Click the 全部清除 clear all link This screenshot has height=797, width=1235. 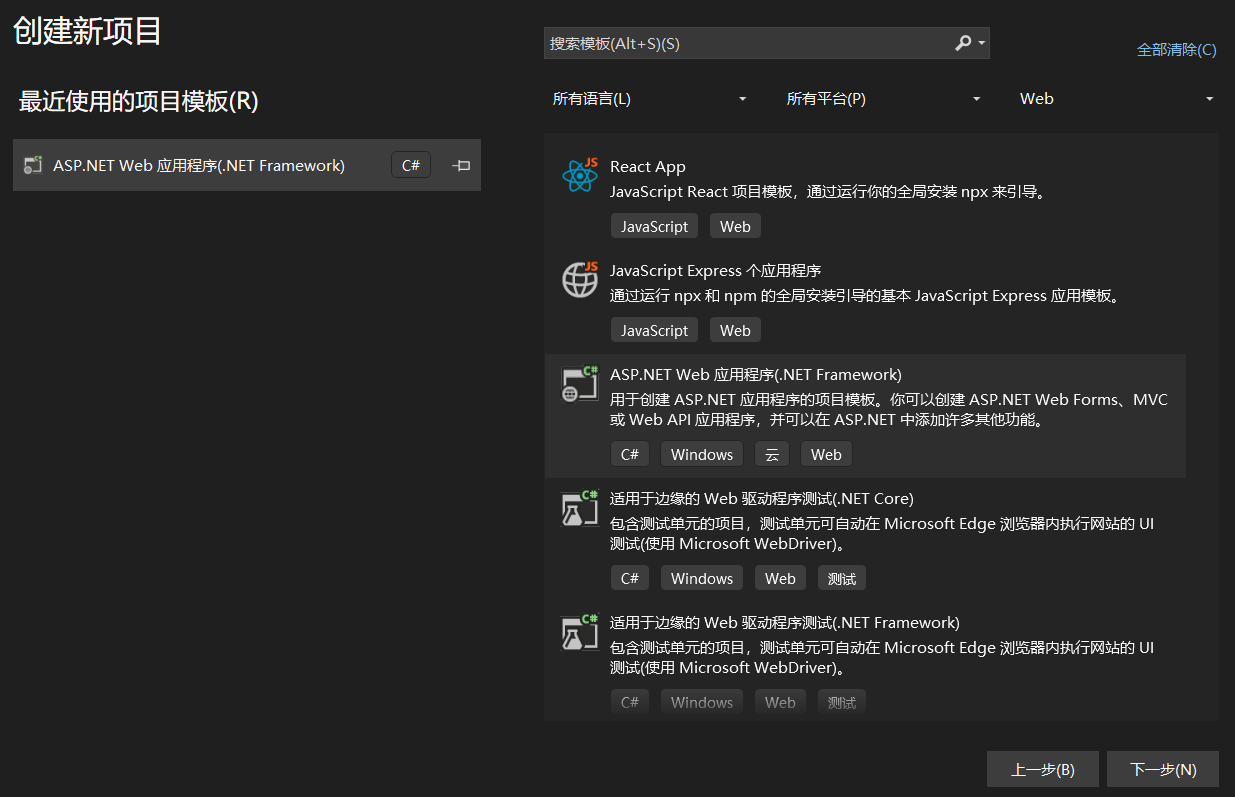1176,50
